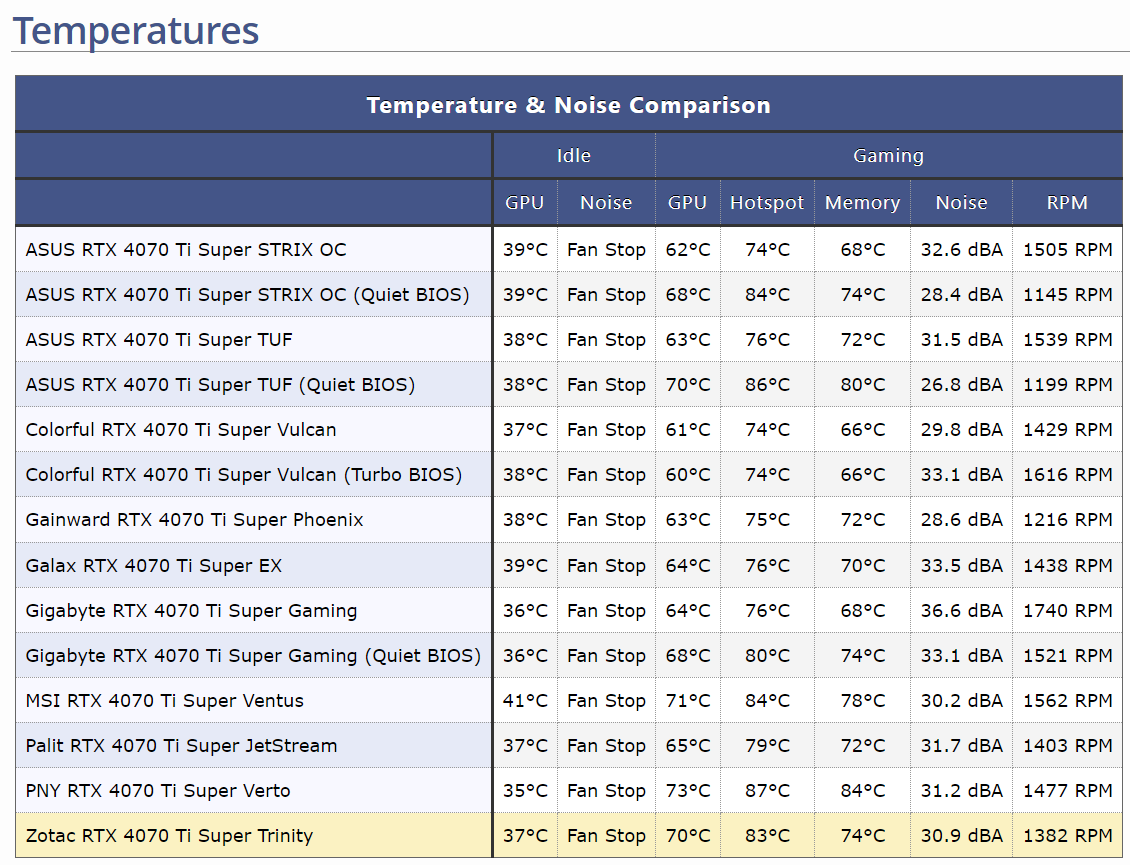Click the Temperature & Noise Comparison title
The width and height of the screenshot is (1130, 865).
[x=569, y=105]
